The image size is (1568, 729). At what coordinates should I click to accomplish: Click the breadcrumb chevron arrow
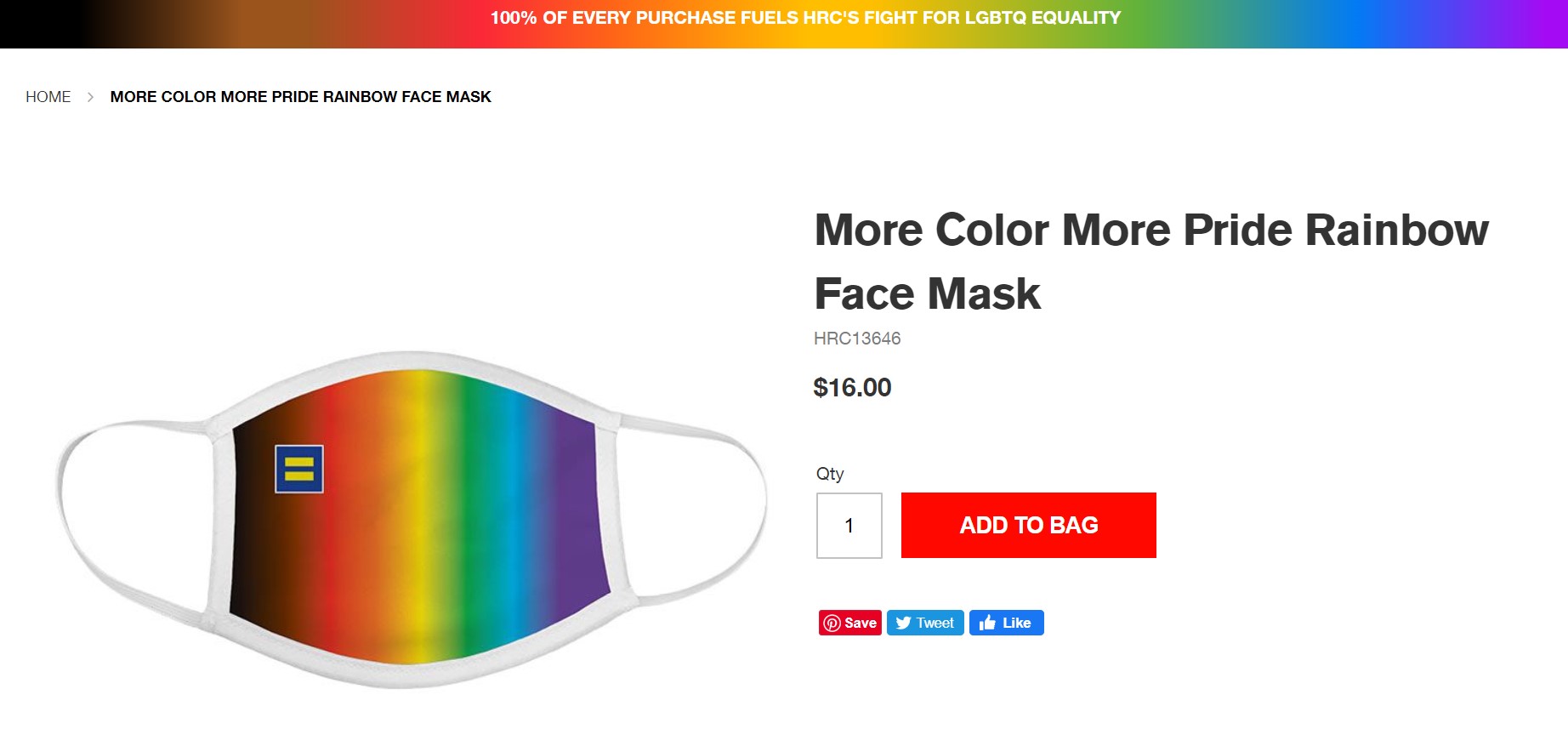90,97
